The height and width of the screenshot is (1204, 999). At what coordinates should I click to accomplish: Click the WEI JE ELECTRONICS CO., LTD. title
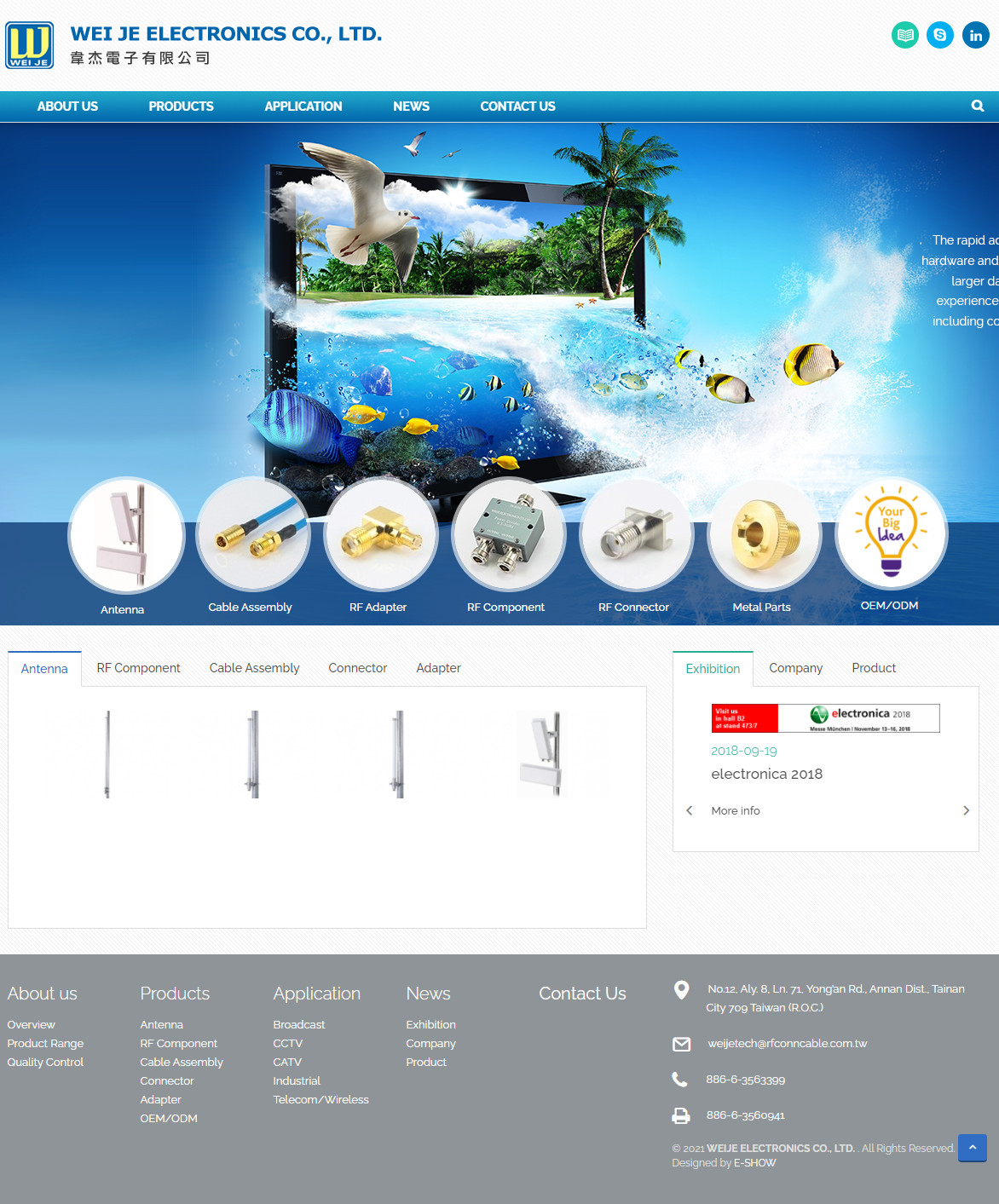(226, 34)
